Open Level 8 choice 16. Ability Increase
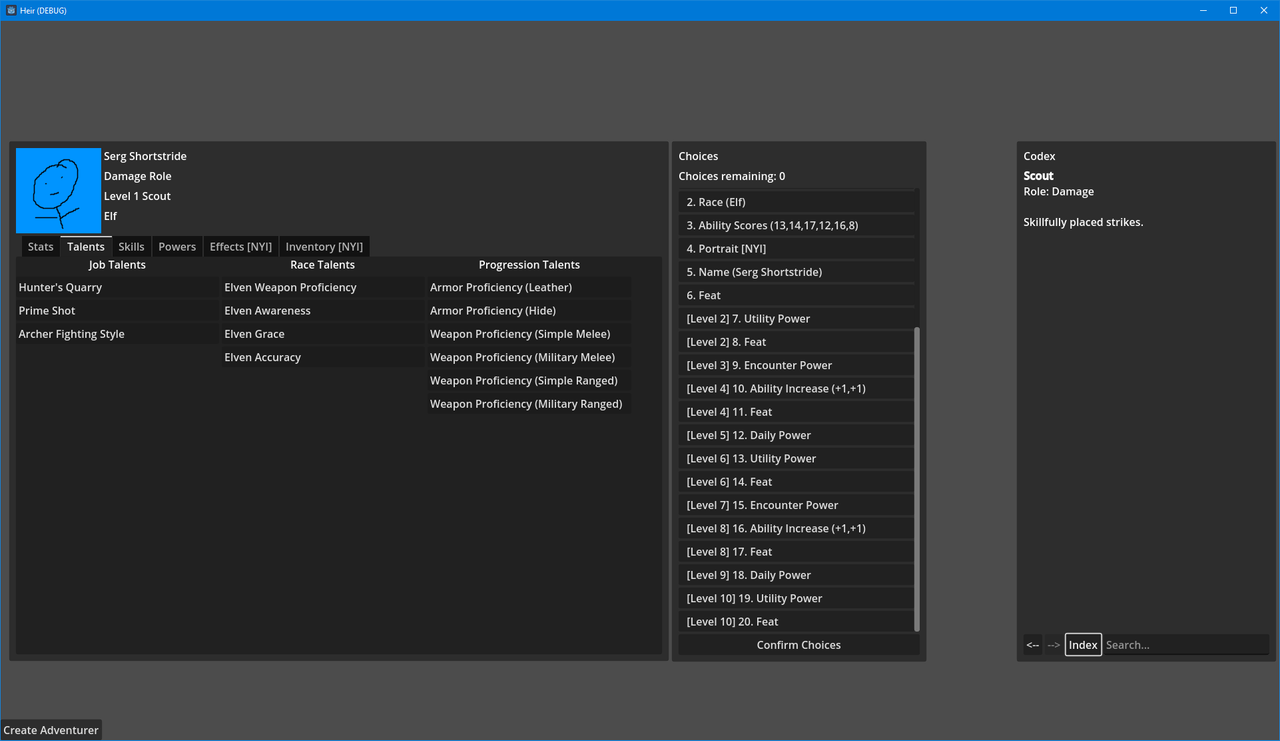 796,529
